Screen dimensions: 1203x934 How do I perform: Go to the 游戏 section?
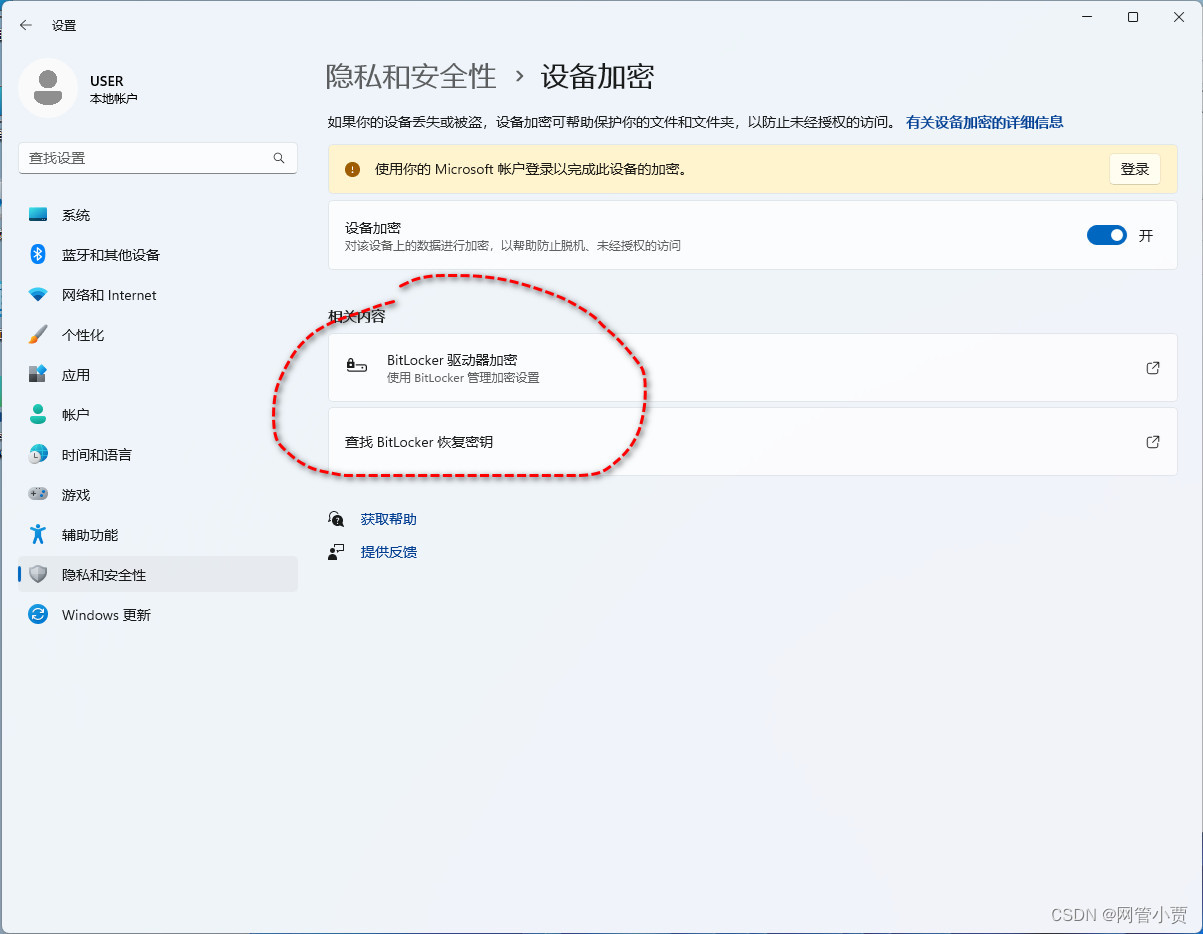tap(75, 494)
